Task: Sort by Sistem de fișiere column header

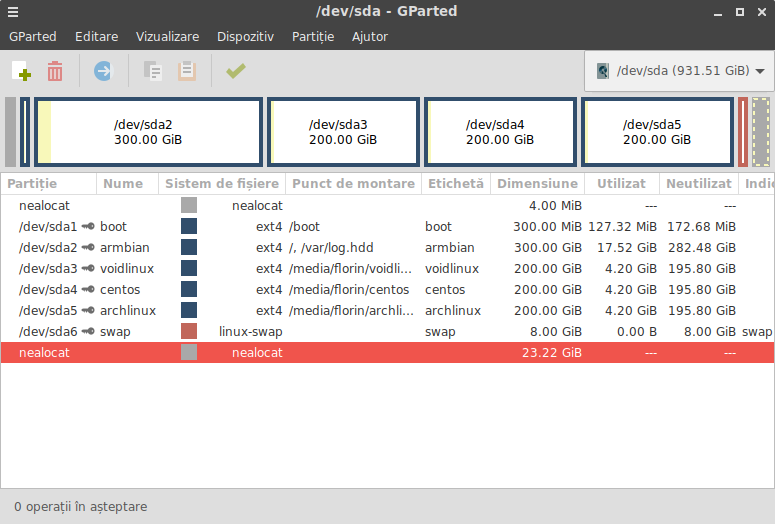Action: tap(222, 184)
